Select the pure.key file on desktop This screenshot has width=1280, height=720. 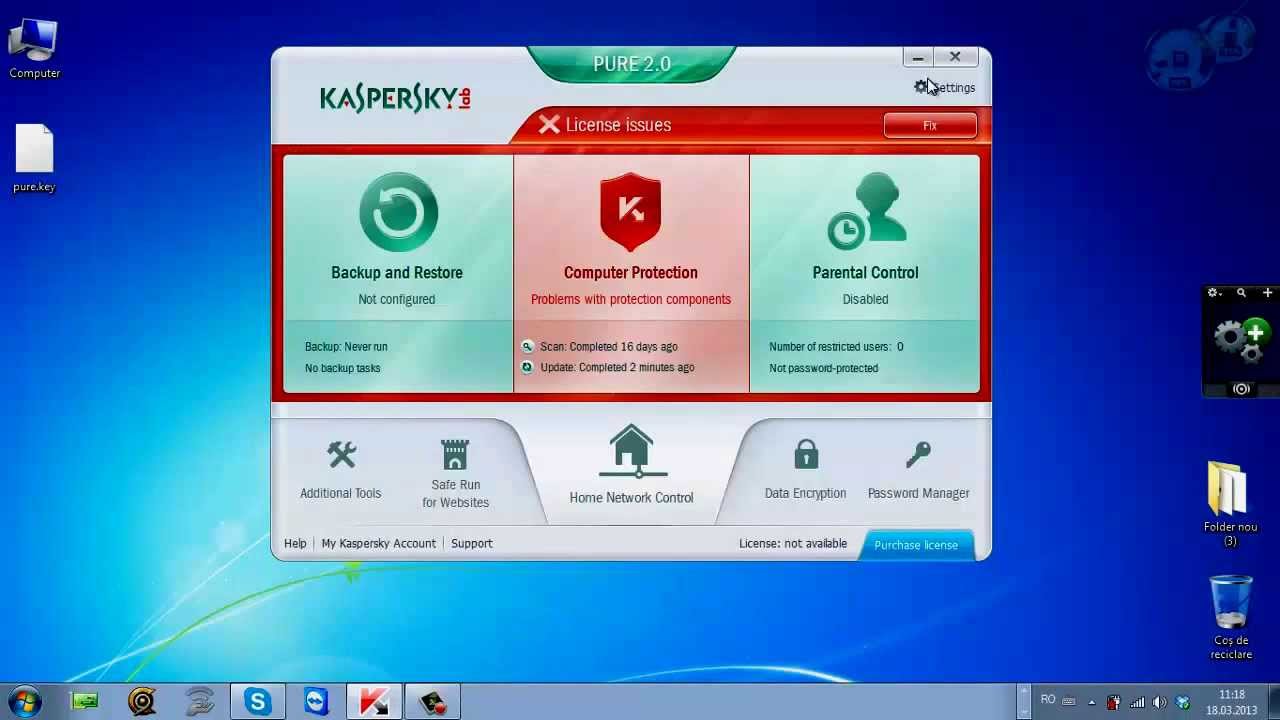pyautogui.click(x=34, y=159)
